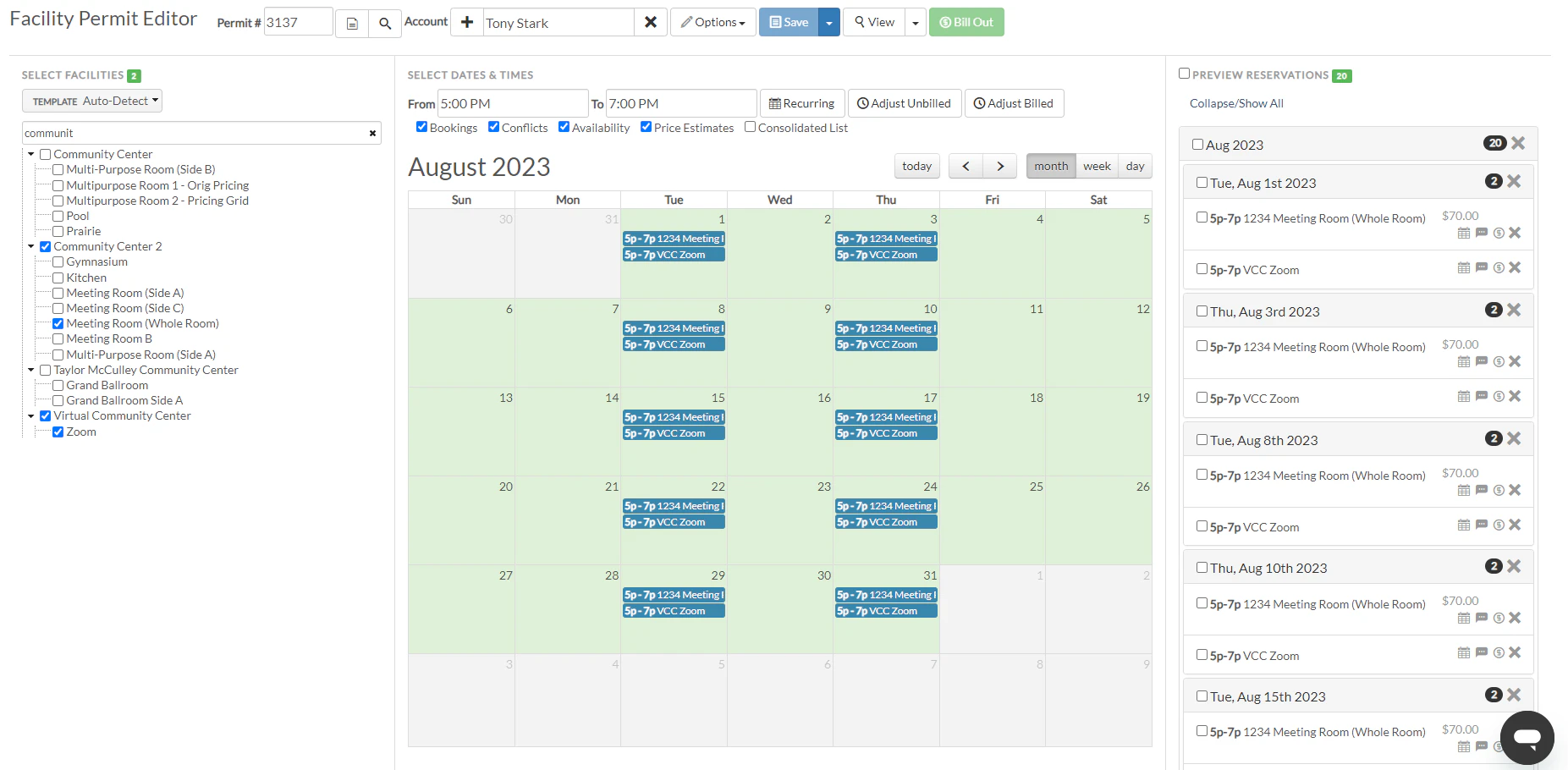Viewport: 1568px width, 770px height.
Task: Click inside the From time field
Action: (512, 102)
